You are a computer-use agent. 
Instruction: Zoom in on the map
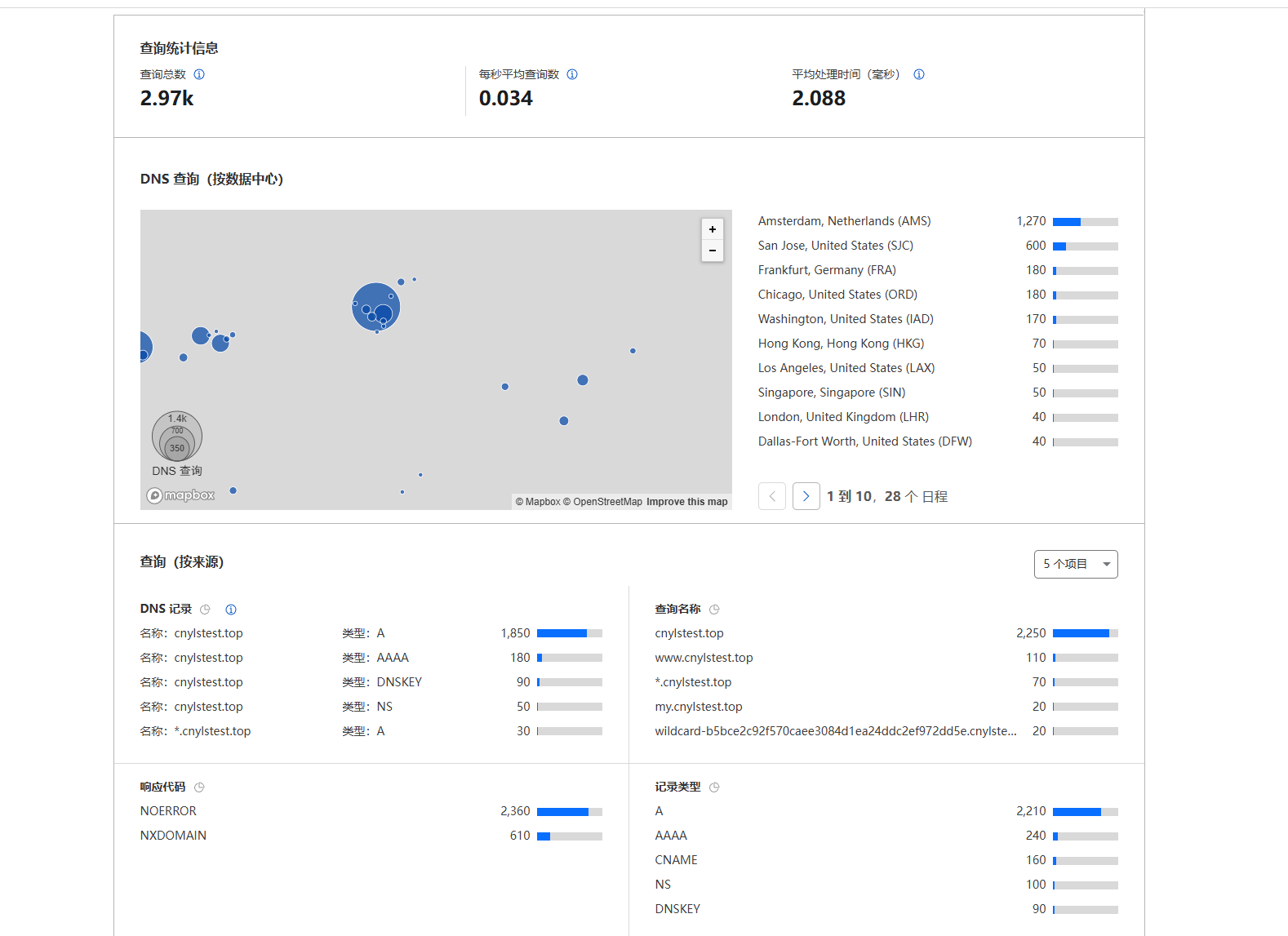tap(713, 229)
